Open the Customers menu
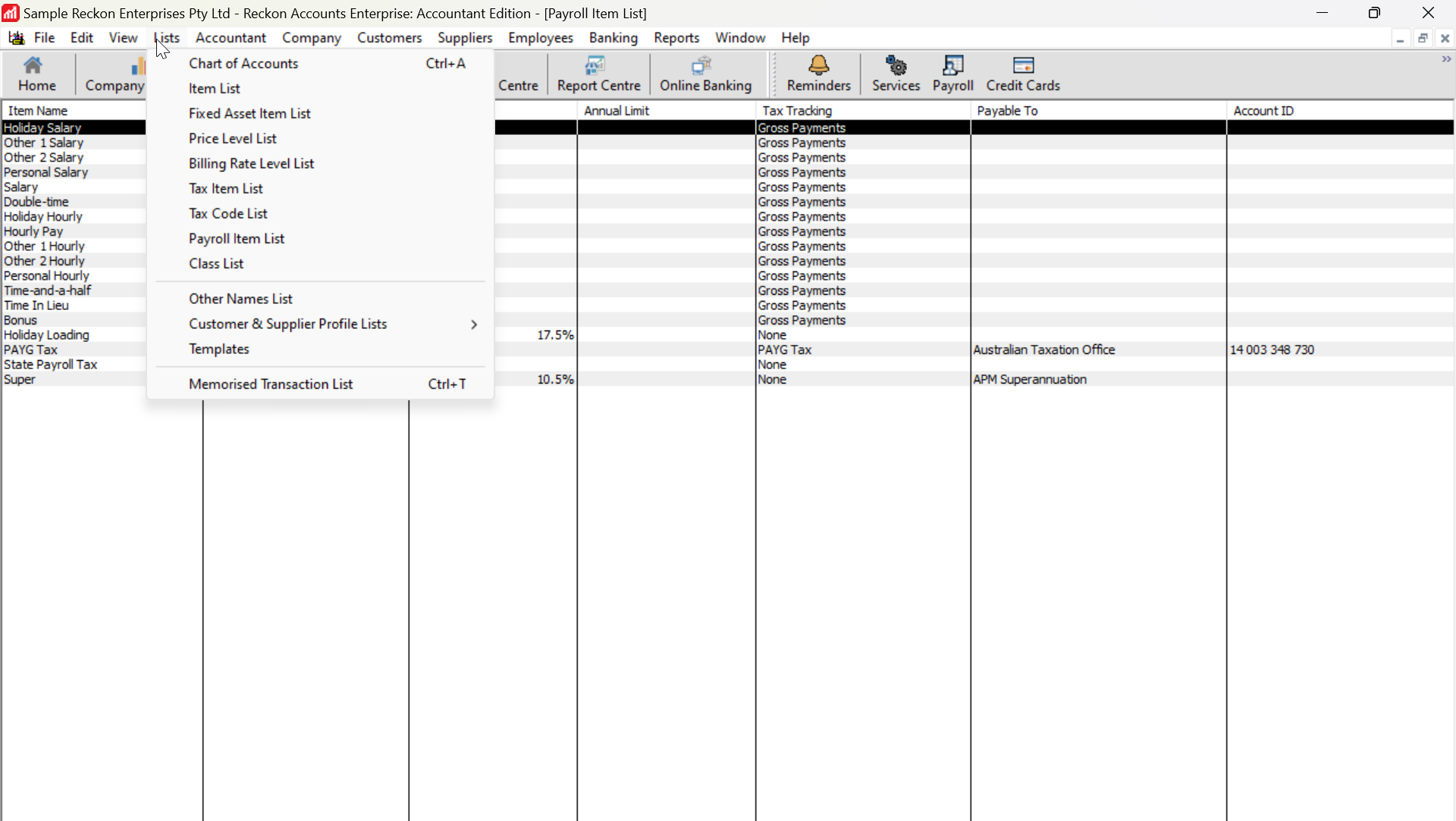This screenshot has width=1456, height=821. [x=389, y=38]
